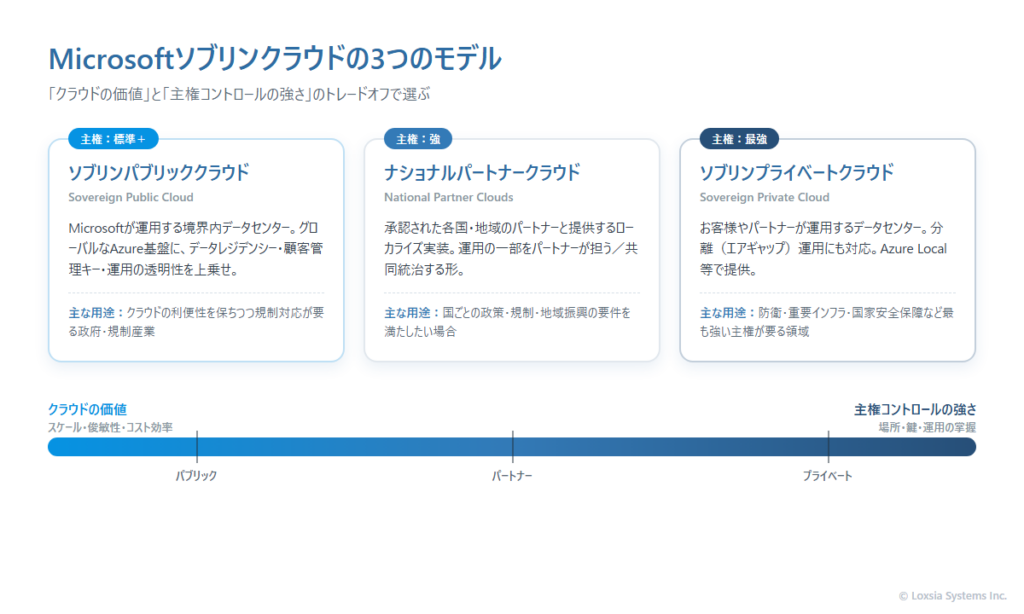Viewport: 1024px width, 614px height.
Task: Select the 主権：強 badge
Action: [418, 139]
